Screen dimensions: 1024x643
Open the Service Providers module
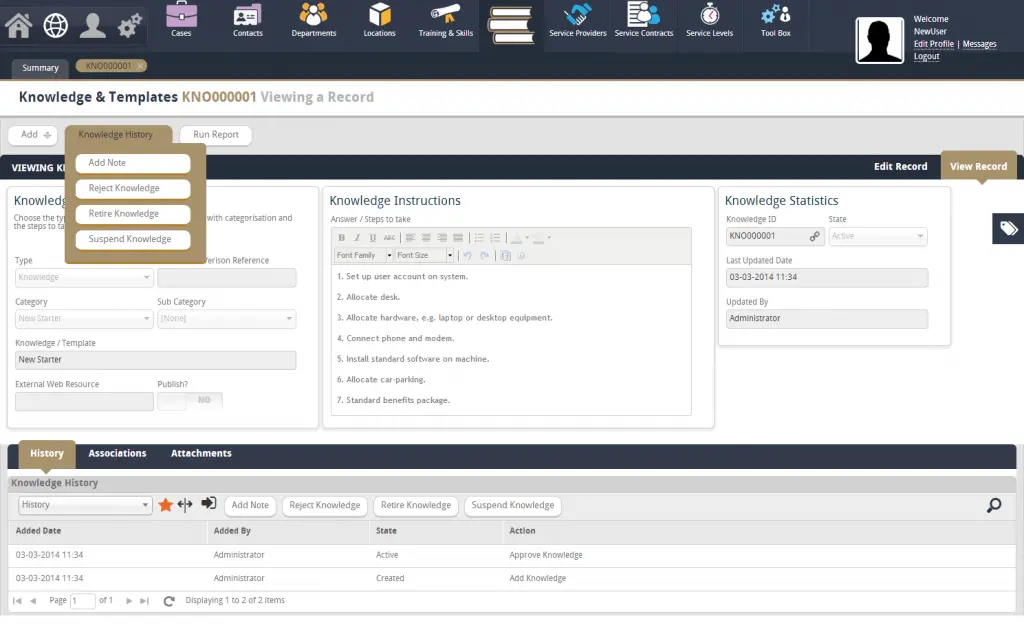[x=577, y=20]
